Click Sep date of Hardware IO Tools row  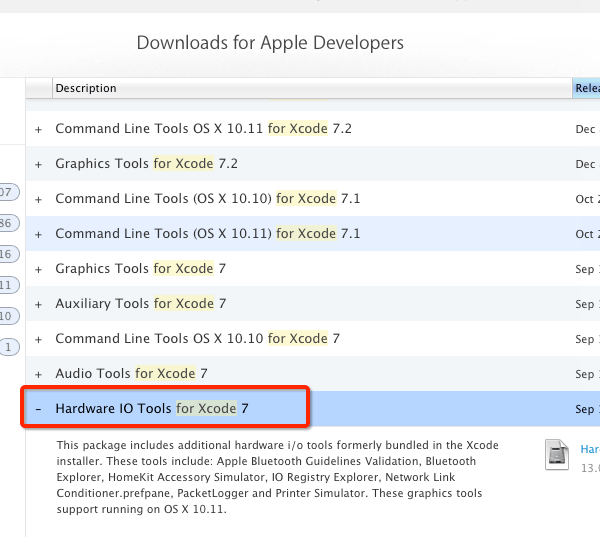(587, 409)
